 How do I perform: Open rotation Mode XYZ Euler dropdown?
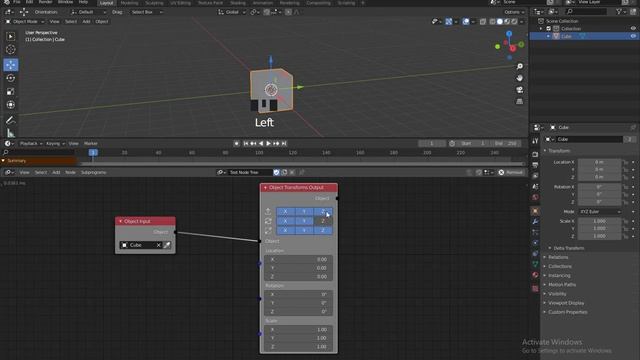(600, 212)
